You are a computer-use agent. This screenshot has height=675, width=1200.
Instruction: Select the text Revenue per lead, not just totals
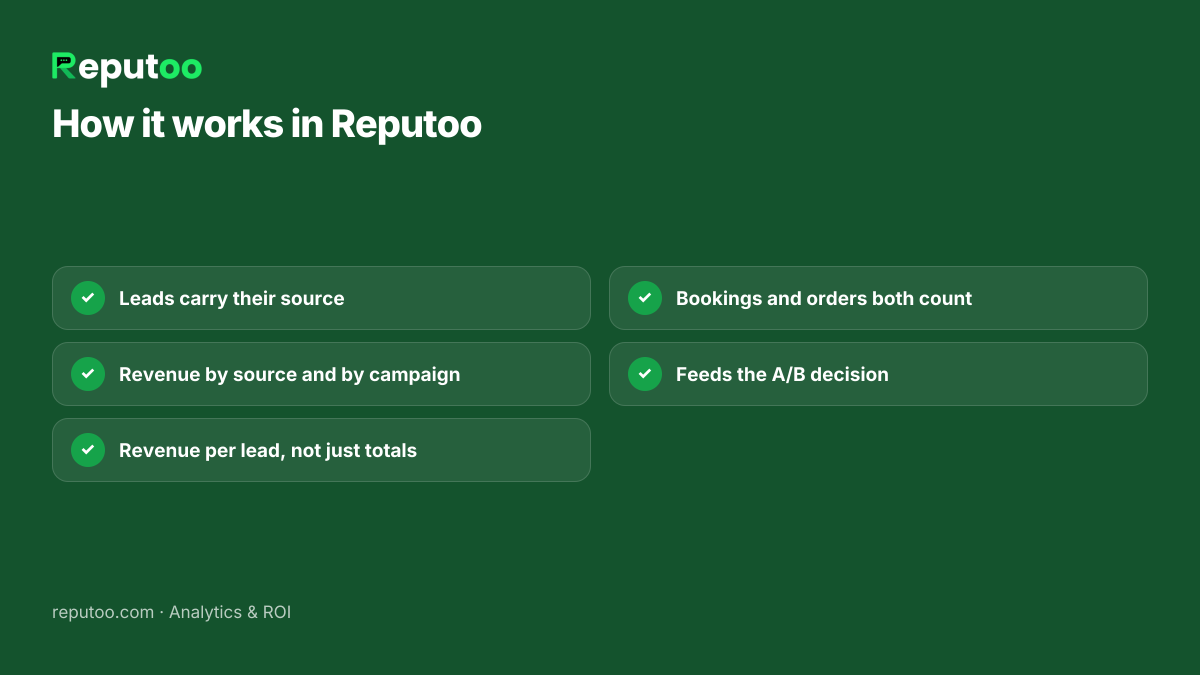[x=268, y=451]
